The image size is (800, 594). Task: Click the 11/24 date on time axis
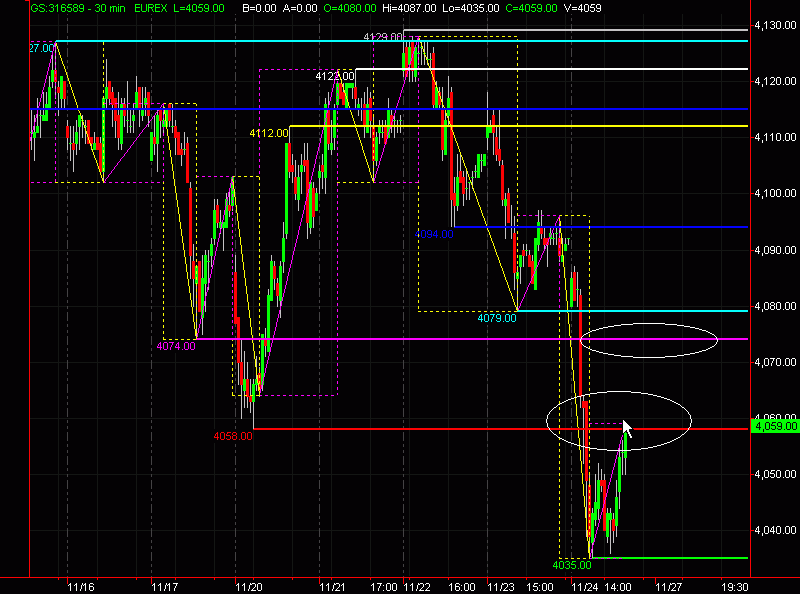pos(585,587)
